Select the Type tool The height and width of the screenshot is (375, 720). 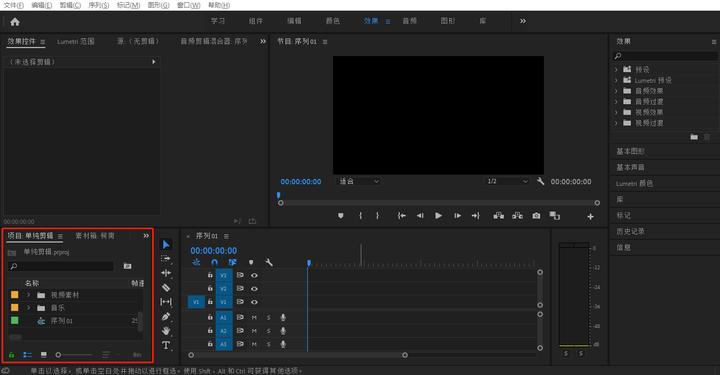click(166, 345)
